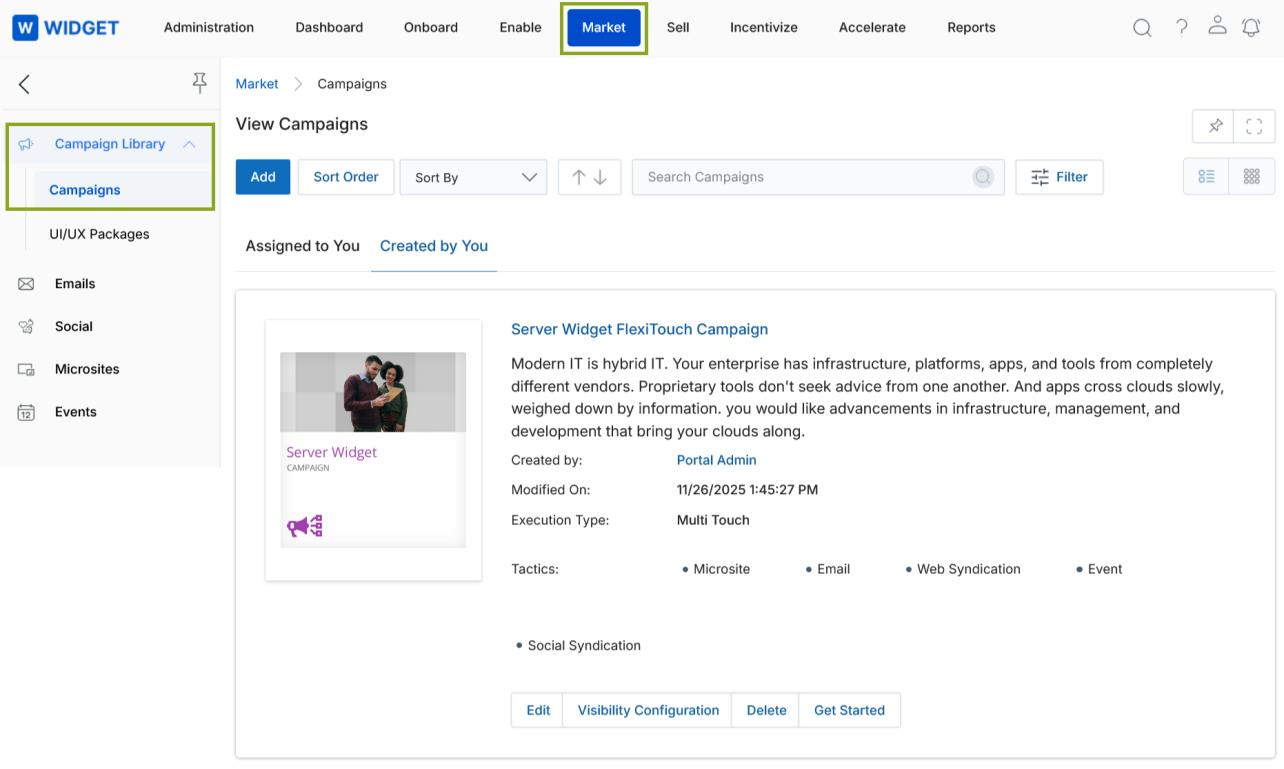The height and width of the screenshot is (769, 1284).
Task: Open the Onboard menu
Action: tap(431, 27)
